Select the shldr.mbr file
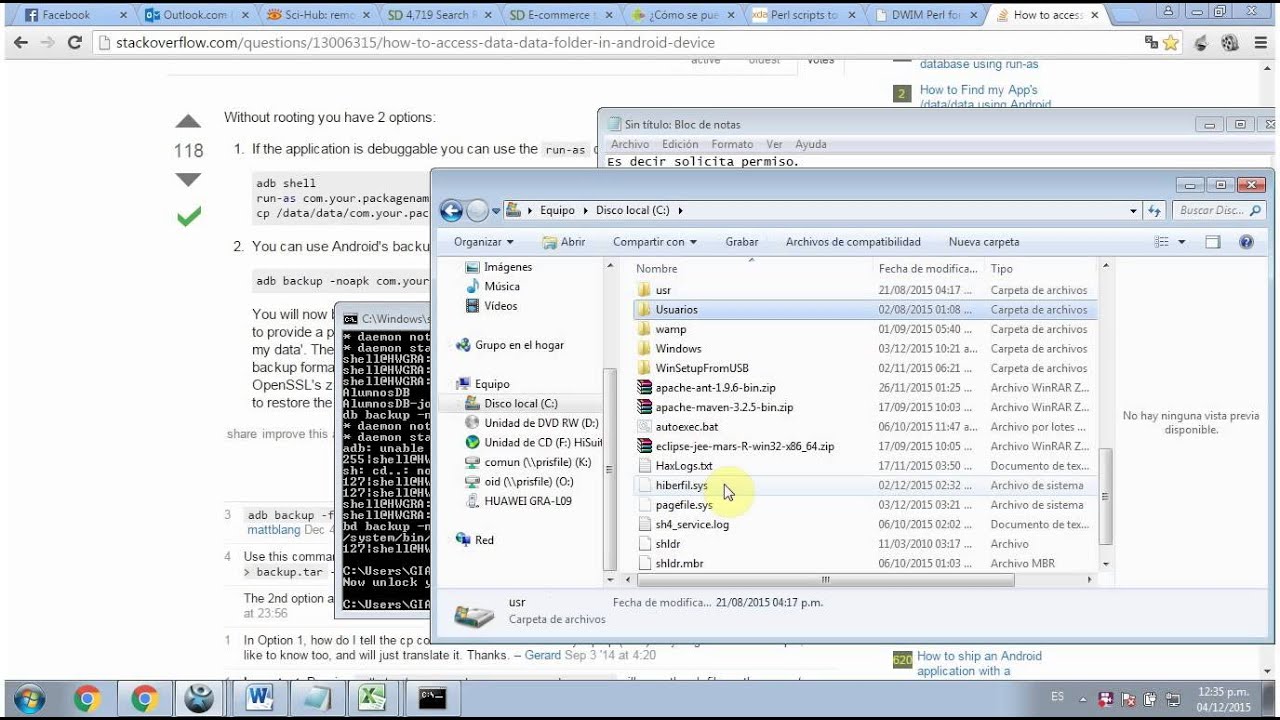 coord(866,563)
